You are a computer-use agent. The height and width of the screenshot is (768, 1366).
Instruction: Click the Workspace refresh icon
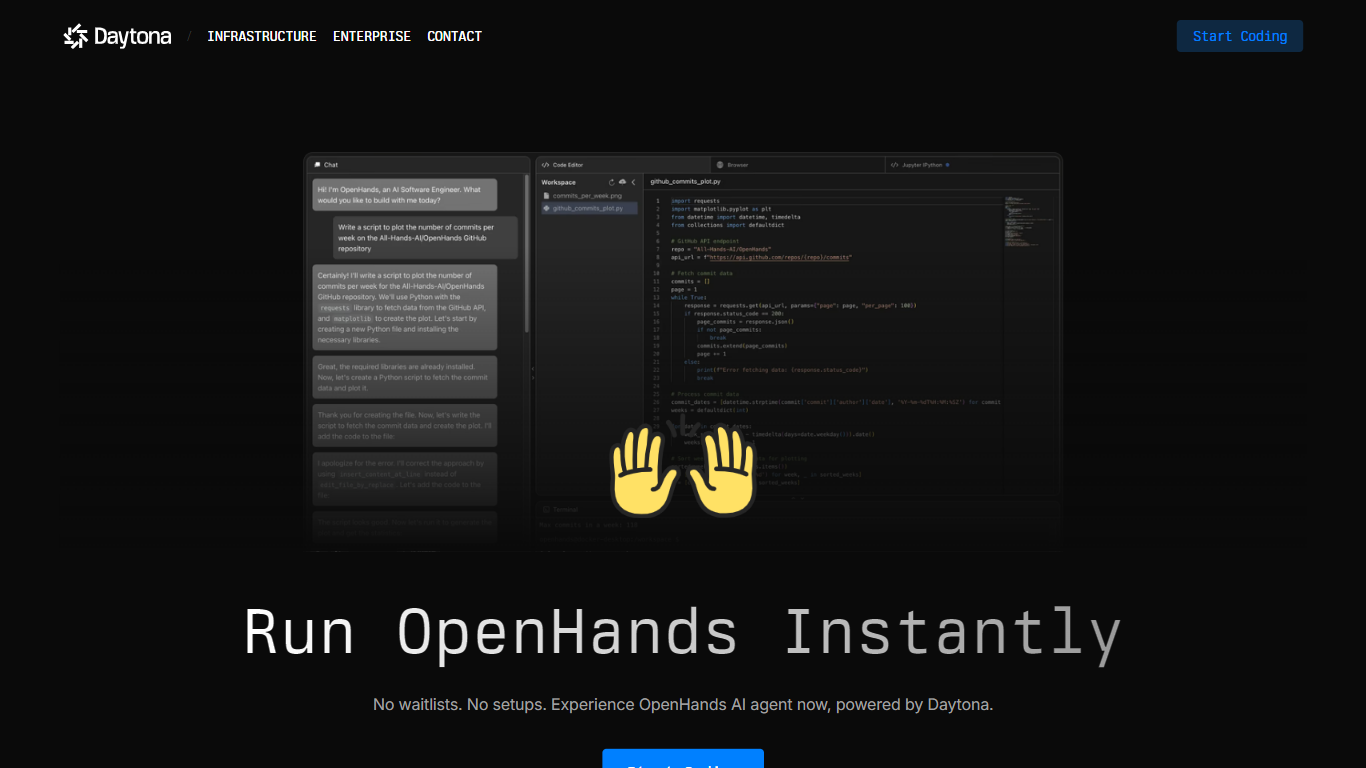612,182
